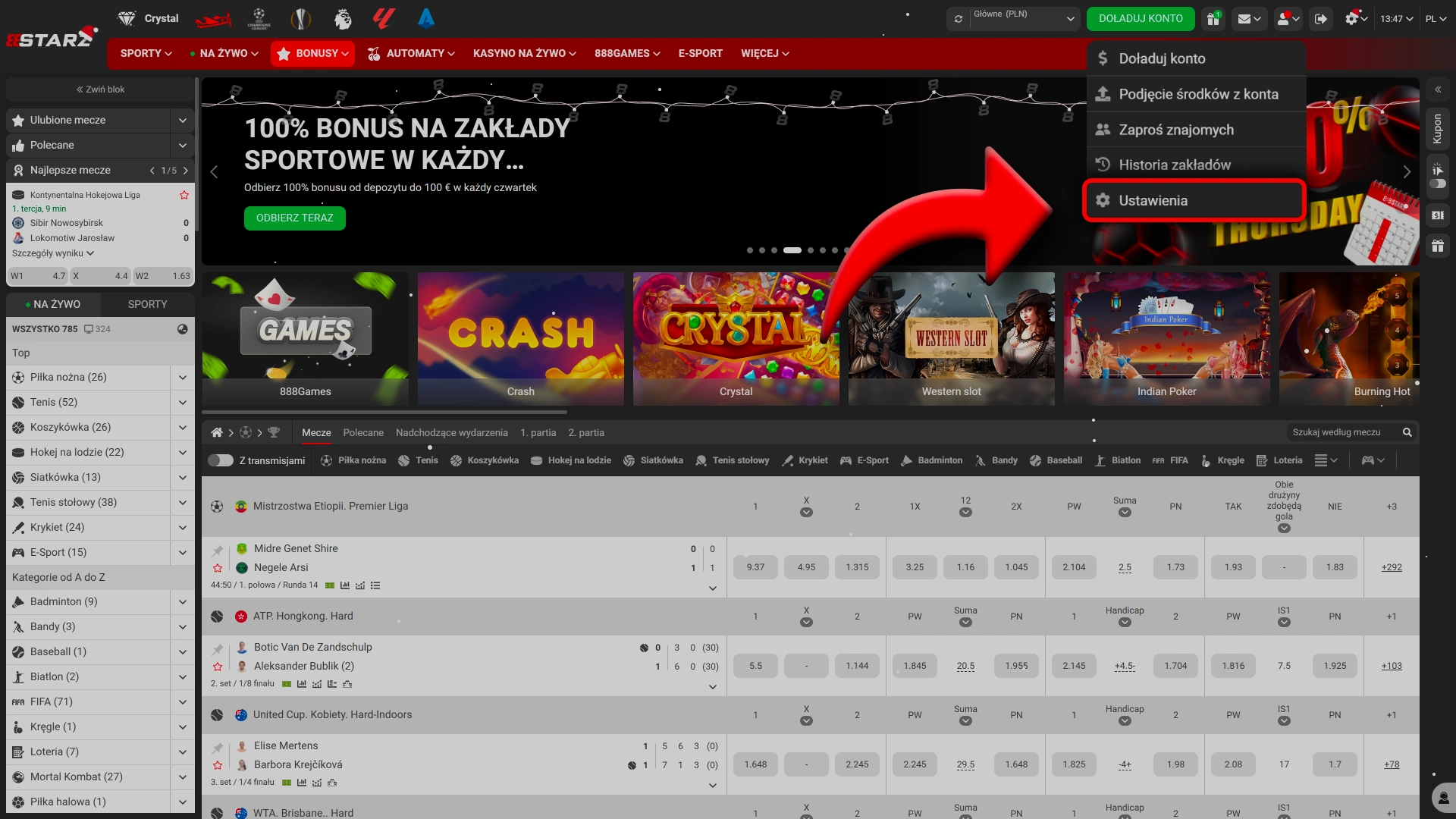Image resolution: width=1456 pixels, height=819 pixels.
Task: Open the Główne (PLN) currency dropdown
Action: tap(1012, 18)
